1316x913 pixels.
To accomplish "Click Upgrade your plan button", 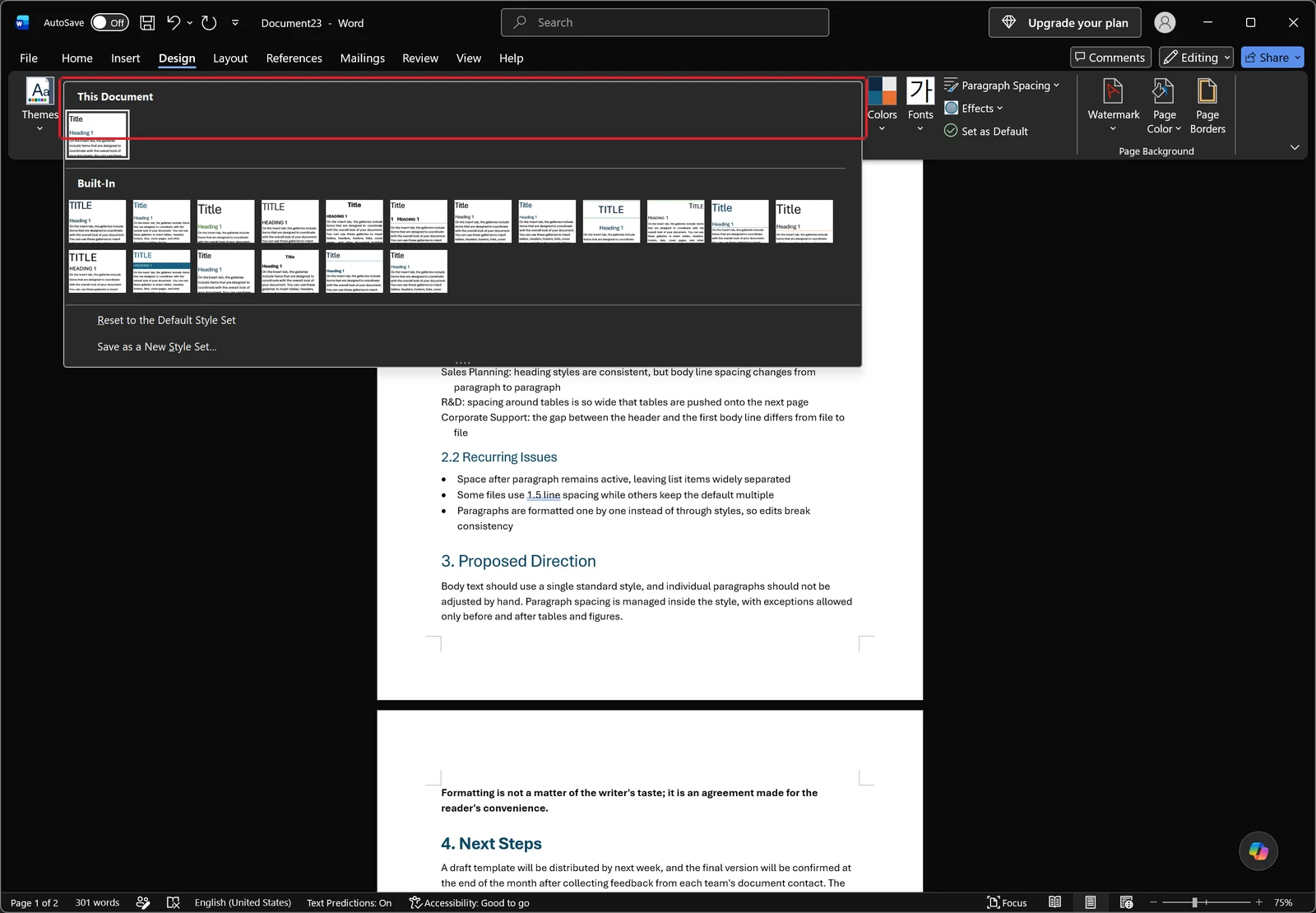I will pos(1065,23).
